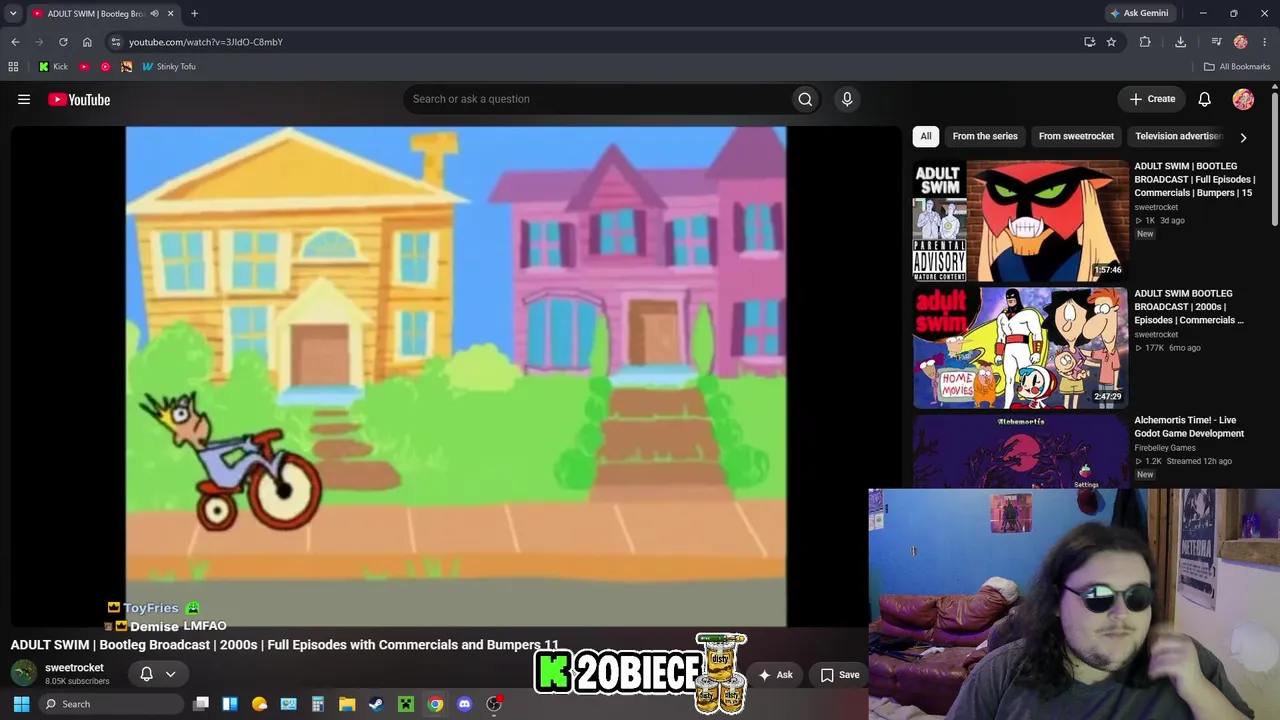Open File Explorer from the taskbar
Image resolution: width=1280 pixels, height=720 pixels.
pos(347,704)
